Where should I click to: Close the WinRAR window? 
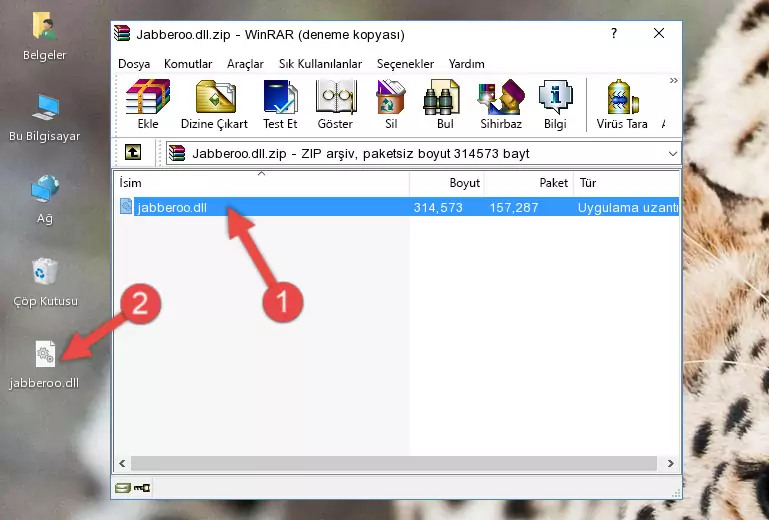point(659,33)
